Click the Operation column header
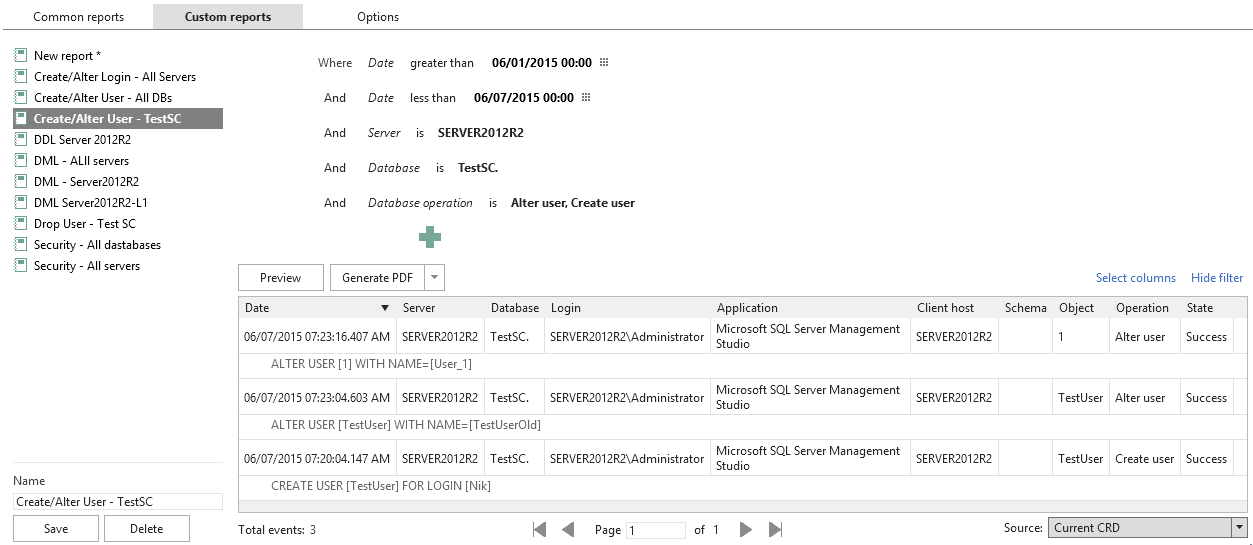This screenshot has height=545, width=1253. [1145, 308]
